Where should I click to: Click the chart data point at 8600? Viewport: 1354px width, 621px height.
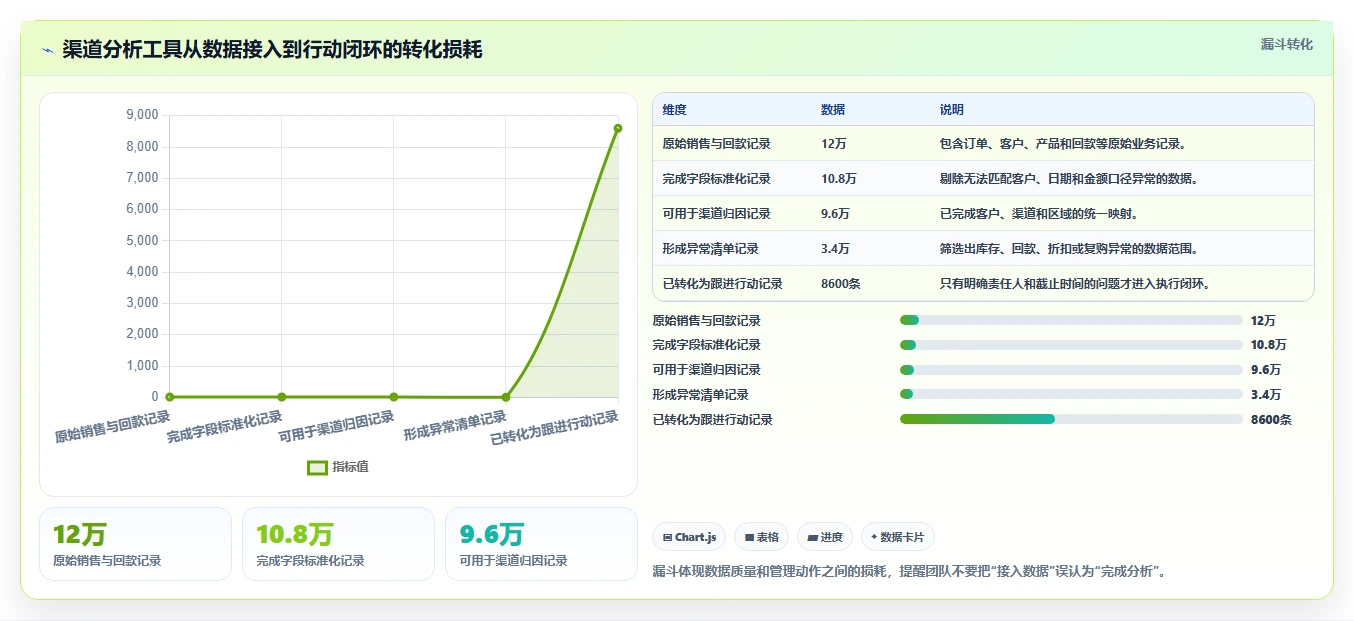[618, 128]
